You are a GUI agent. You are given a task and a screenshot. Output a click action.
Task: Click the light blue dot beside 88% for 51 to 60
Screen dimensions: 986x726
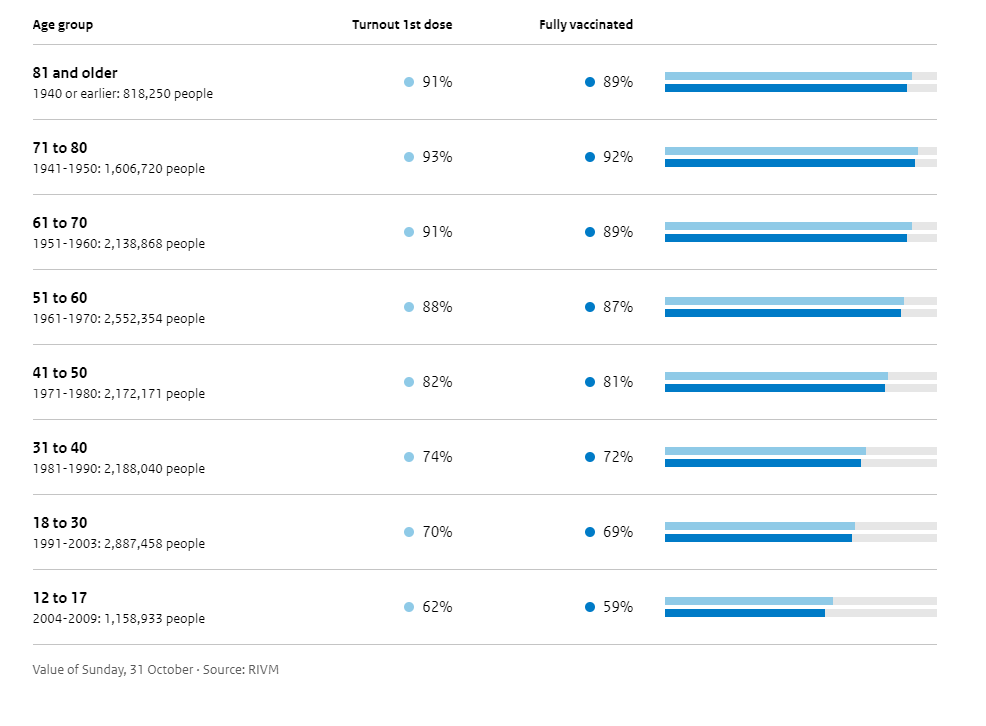408,307
